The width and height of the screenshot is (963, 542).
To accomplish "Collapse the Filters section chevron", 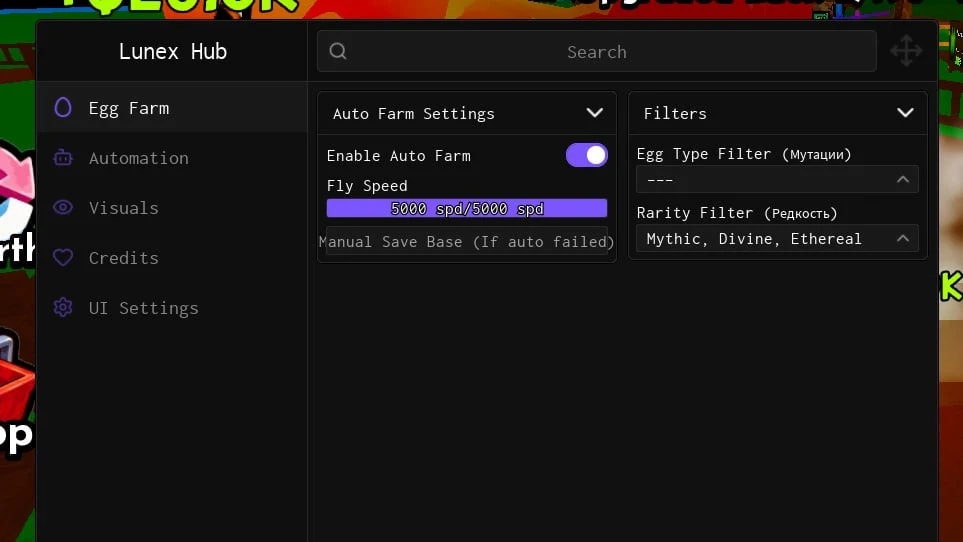I will coord(905,113).
